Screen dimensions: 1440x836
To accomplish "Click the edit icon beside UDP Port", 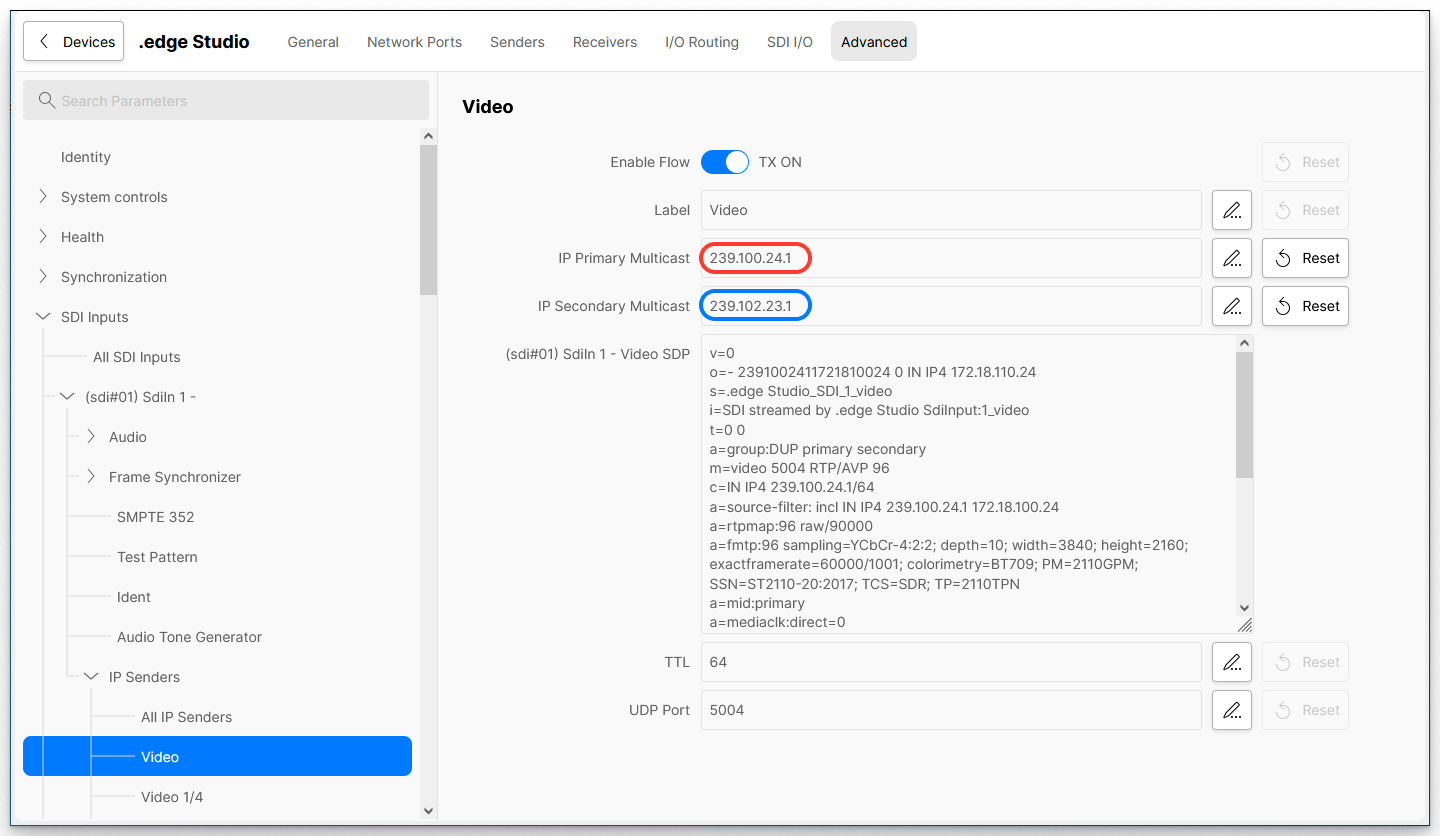I will [1231, 710].
